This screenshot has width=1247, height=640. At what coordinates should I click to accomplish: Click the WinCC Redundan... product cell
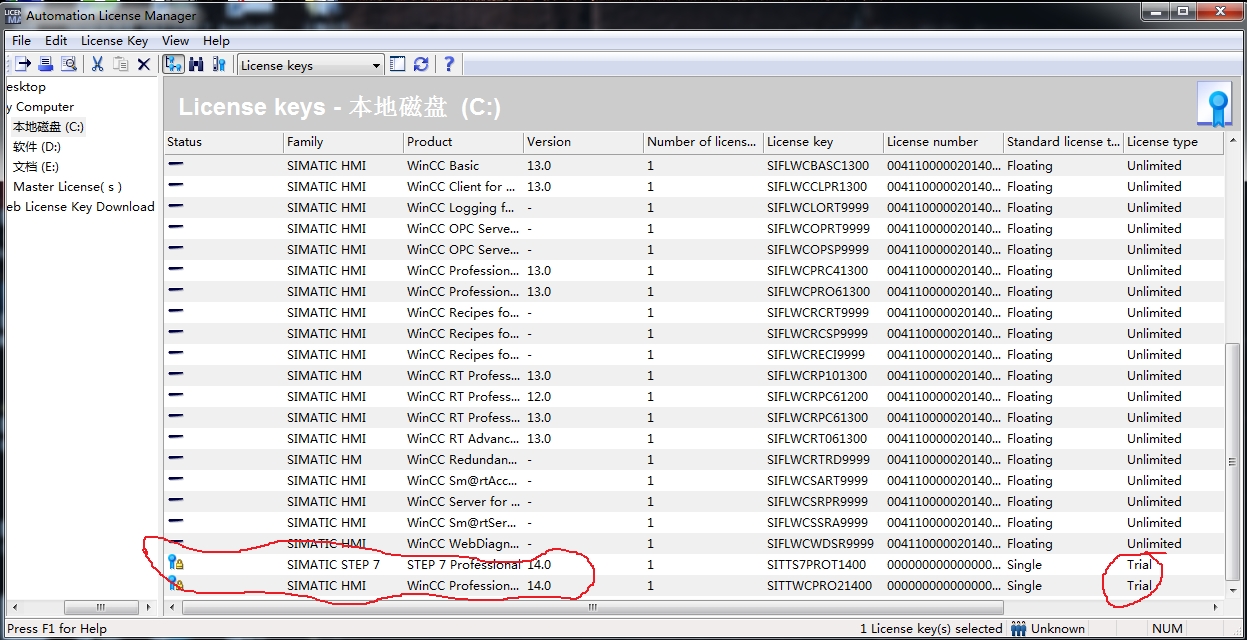tap(463, 460)
